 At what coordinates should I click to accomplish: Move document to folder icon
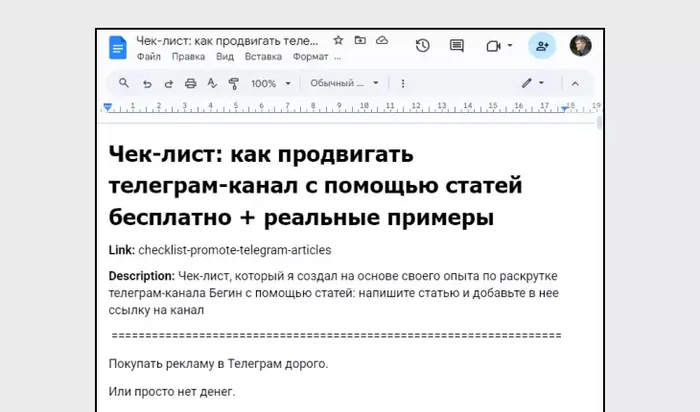360,40
